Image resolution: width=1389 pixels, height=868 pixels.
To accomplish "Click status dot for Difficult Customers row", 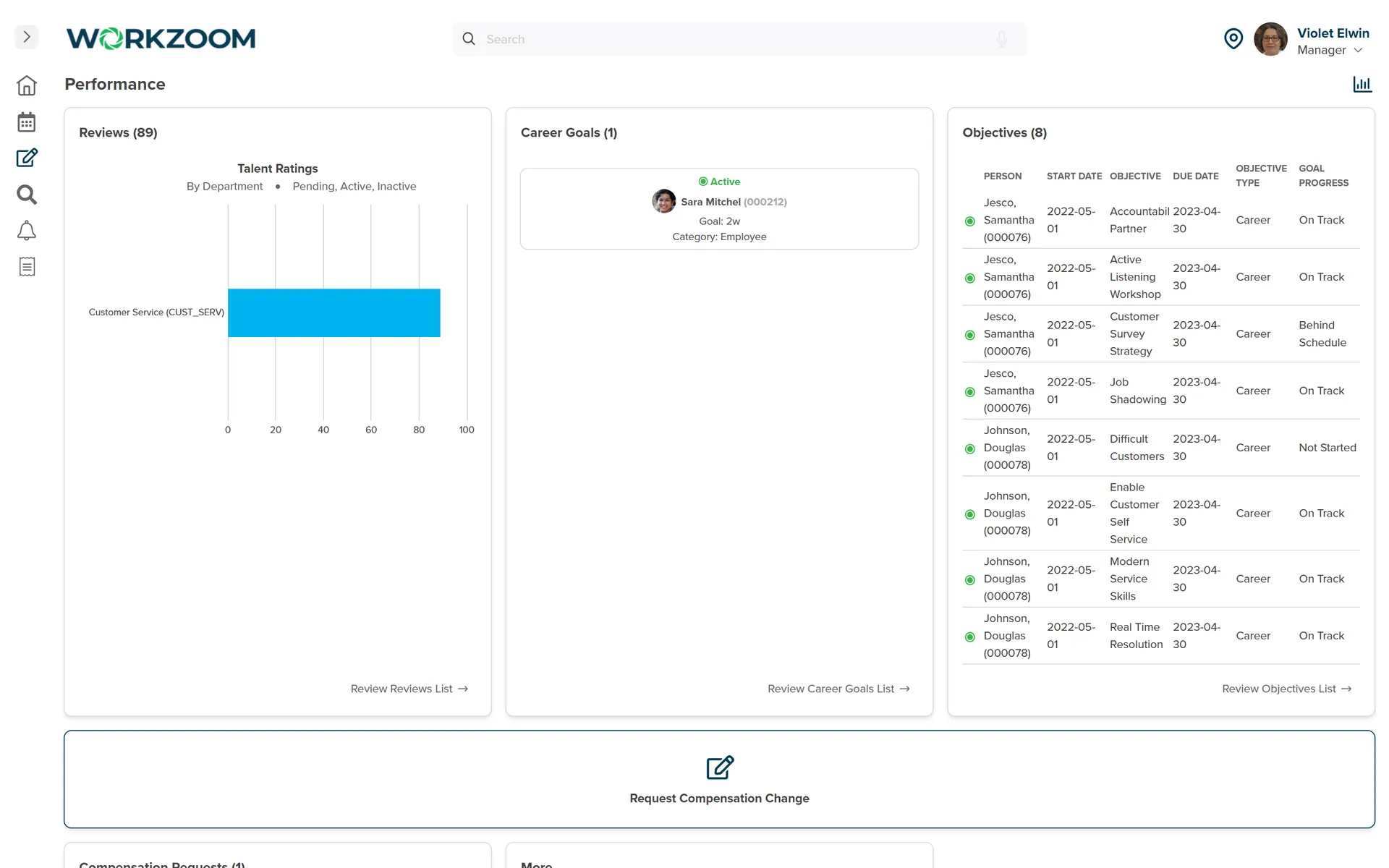I will click(970, 449).
